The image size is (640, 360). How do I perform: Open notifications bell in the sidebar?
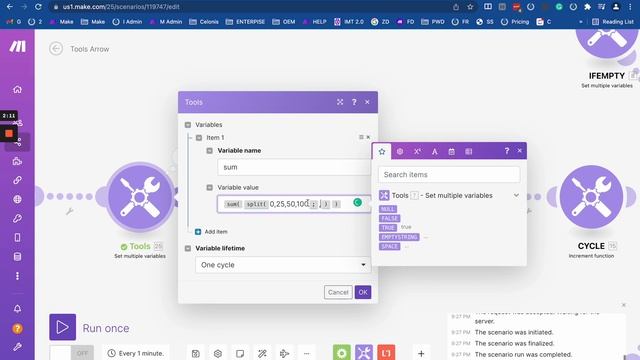(x=17, y=309)
